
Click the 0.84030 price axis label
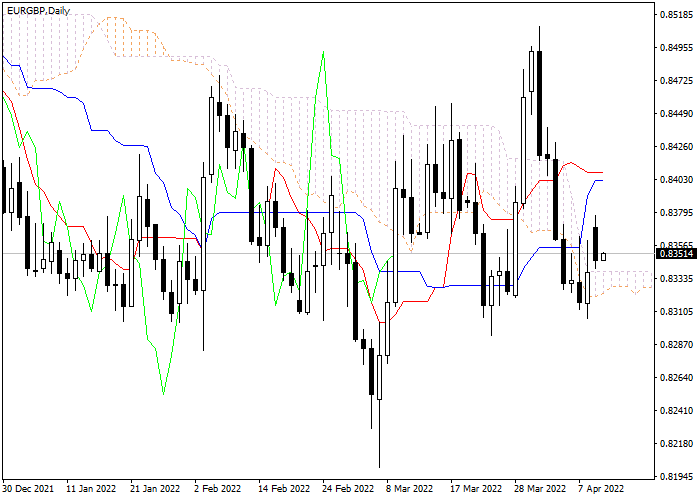click(x=677, y=179)
